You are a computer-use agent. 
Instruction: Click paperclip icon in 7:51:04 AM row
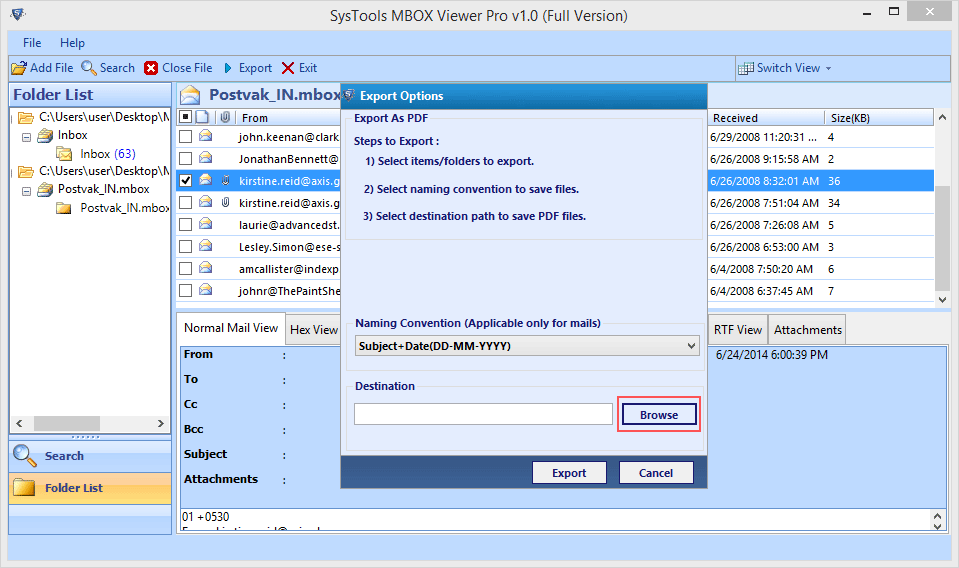(226, 202)
